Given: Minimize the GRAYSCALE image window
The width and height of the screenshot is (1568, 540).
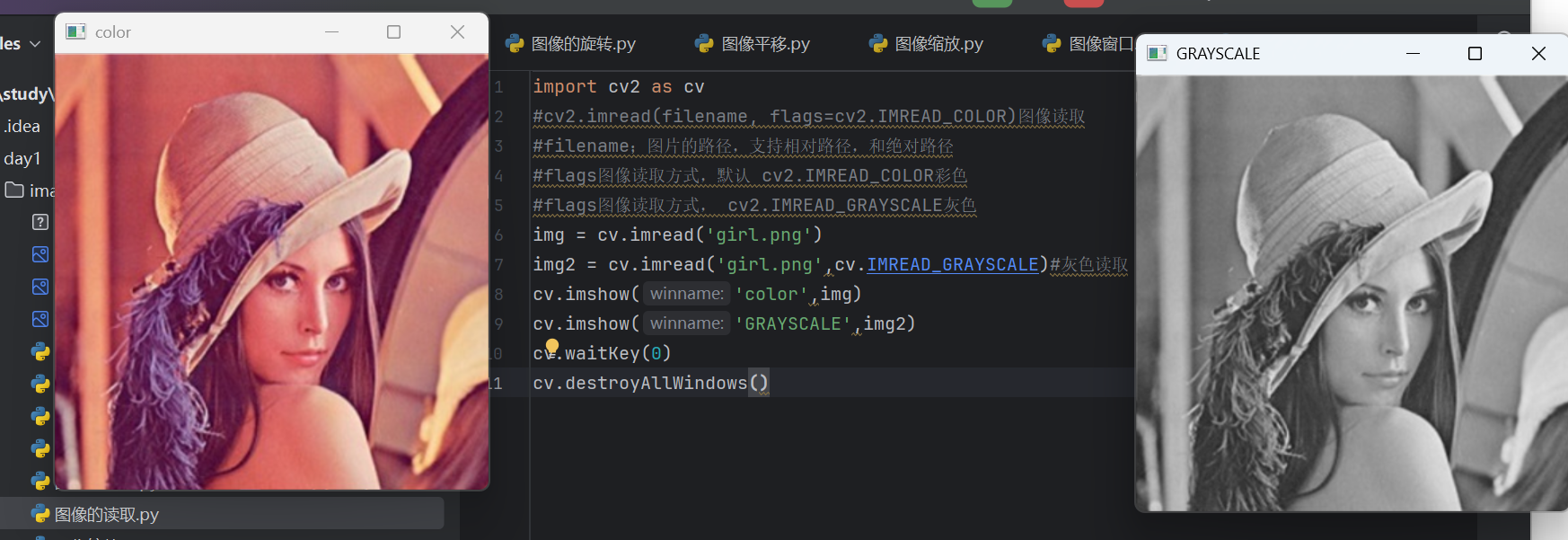Looking at the screenshot, I should [x=1413, y=53].
